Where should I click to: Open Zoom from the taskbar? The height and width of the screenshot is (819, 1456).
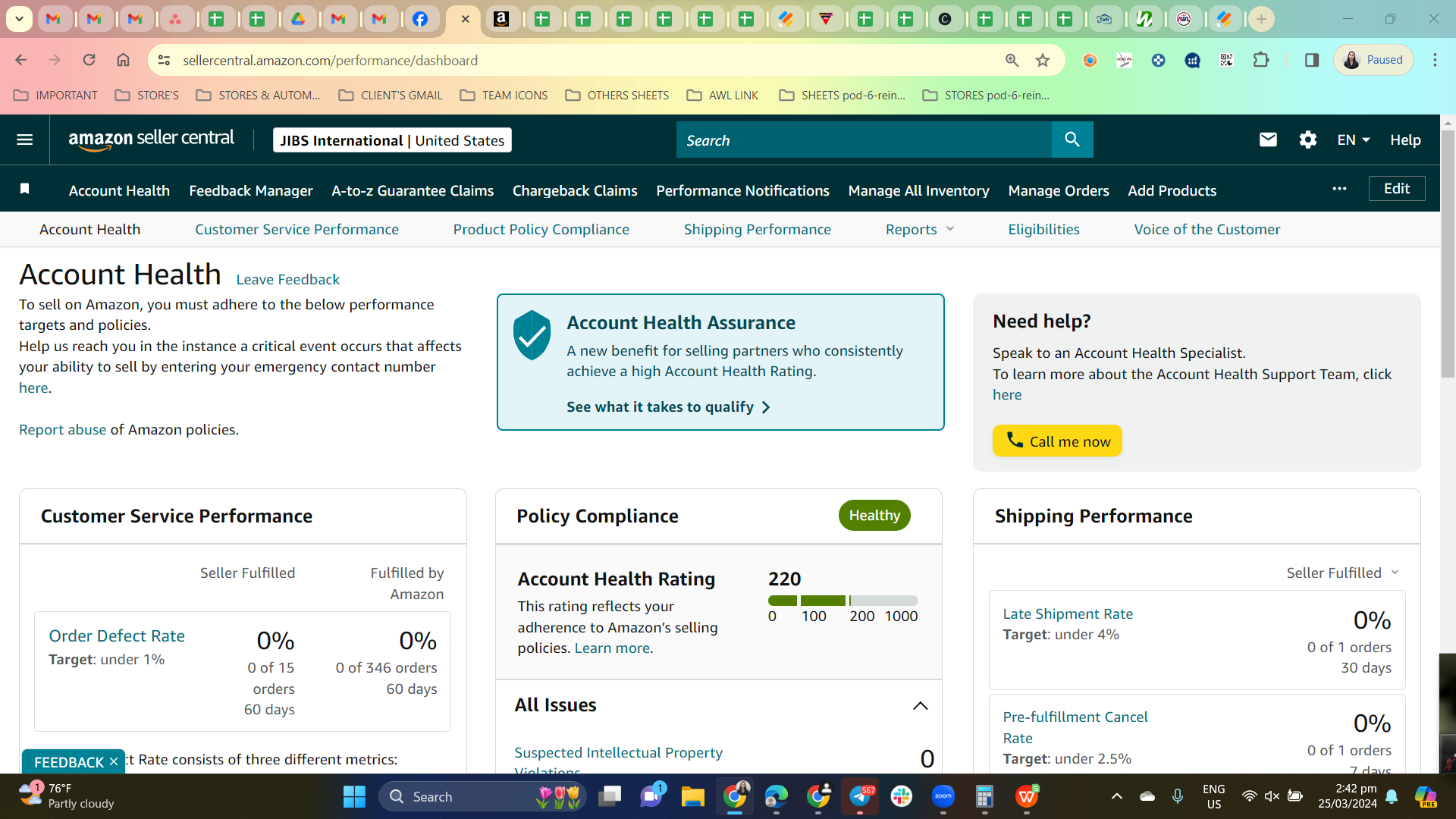(x=943, y=796)
